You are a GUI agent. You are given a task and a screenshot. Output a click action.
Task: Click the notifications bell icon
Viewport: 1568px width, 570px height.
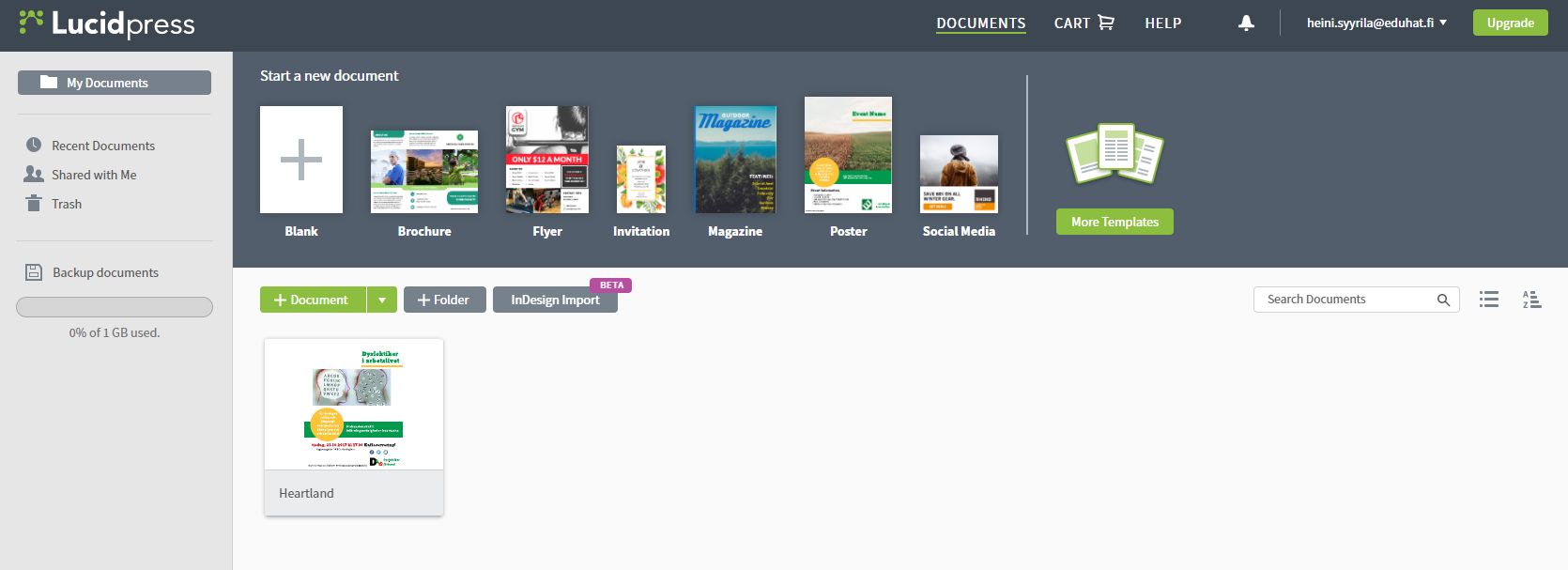tap(1246, 23)
